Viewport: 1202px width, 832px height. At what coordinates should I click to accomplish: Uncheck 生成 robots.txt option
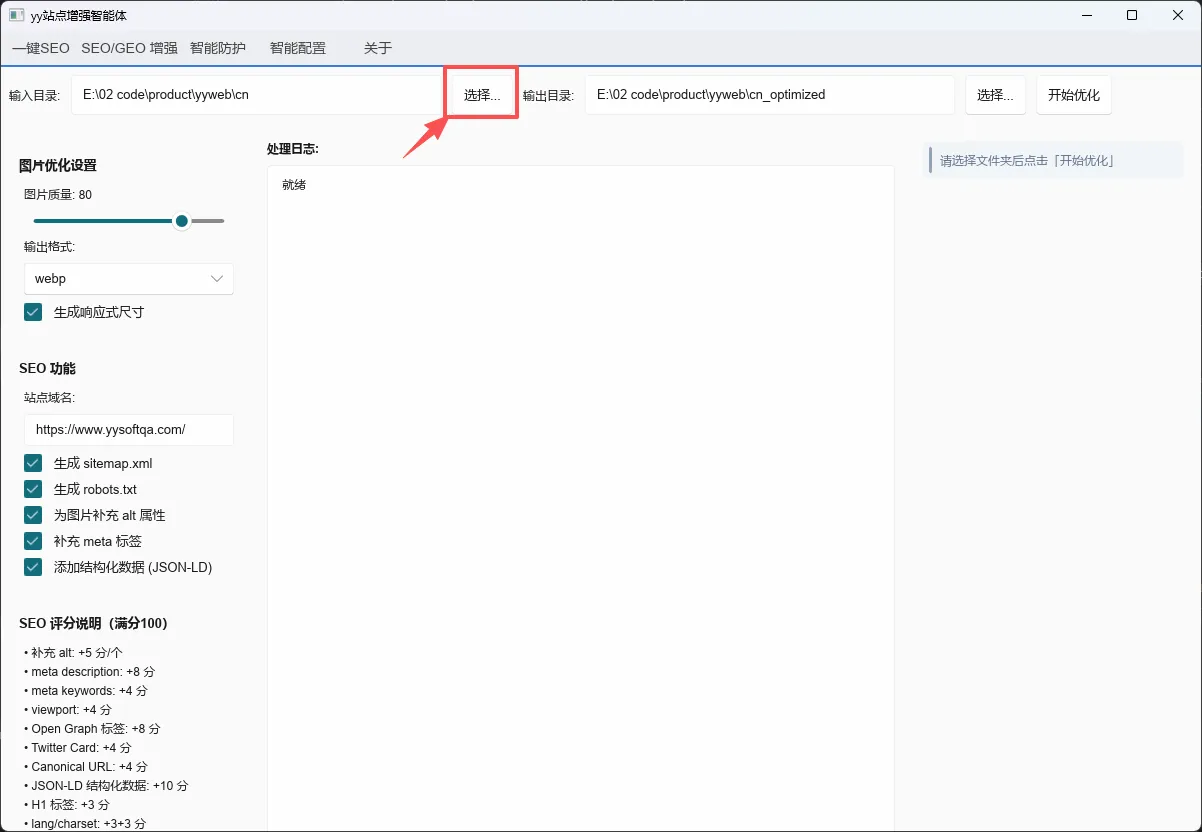point(33,489)
